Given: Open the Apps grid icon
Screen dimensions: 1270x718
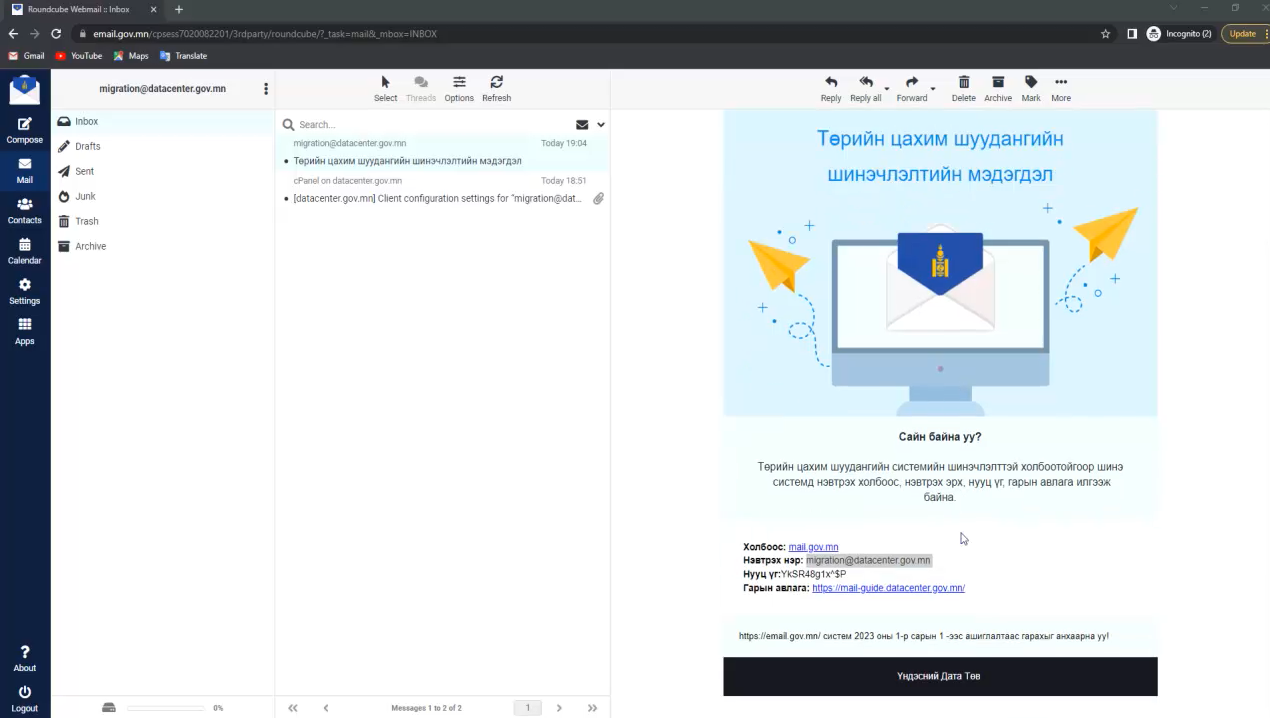Looking at the screenshot, I should (x=25, y=330).
